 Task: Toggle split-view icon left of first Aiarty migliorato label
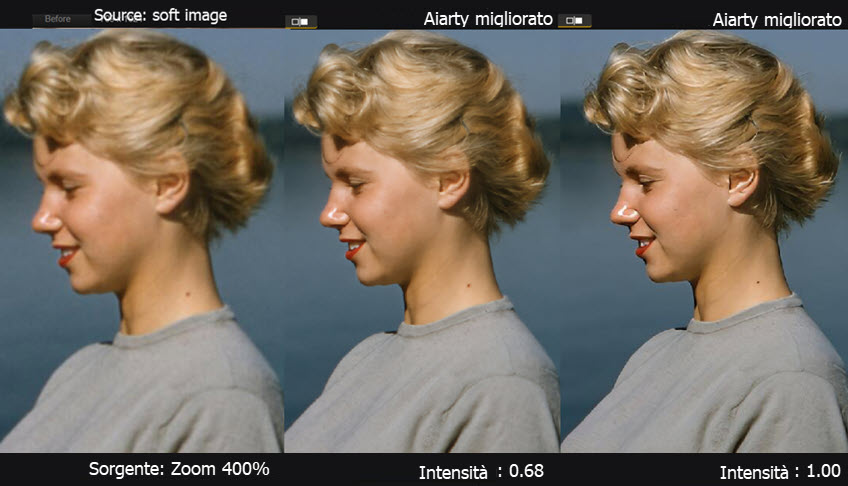[x=300, y=22]
